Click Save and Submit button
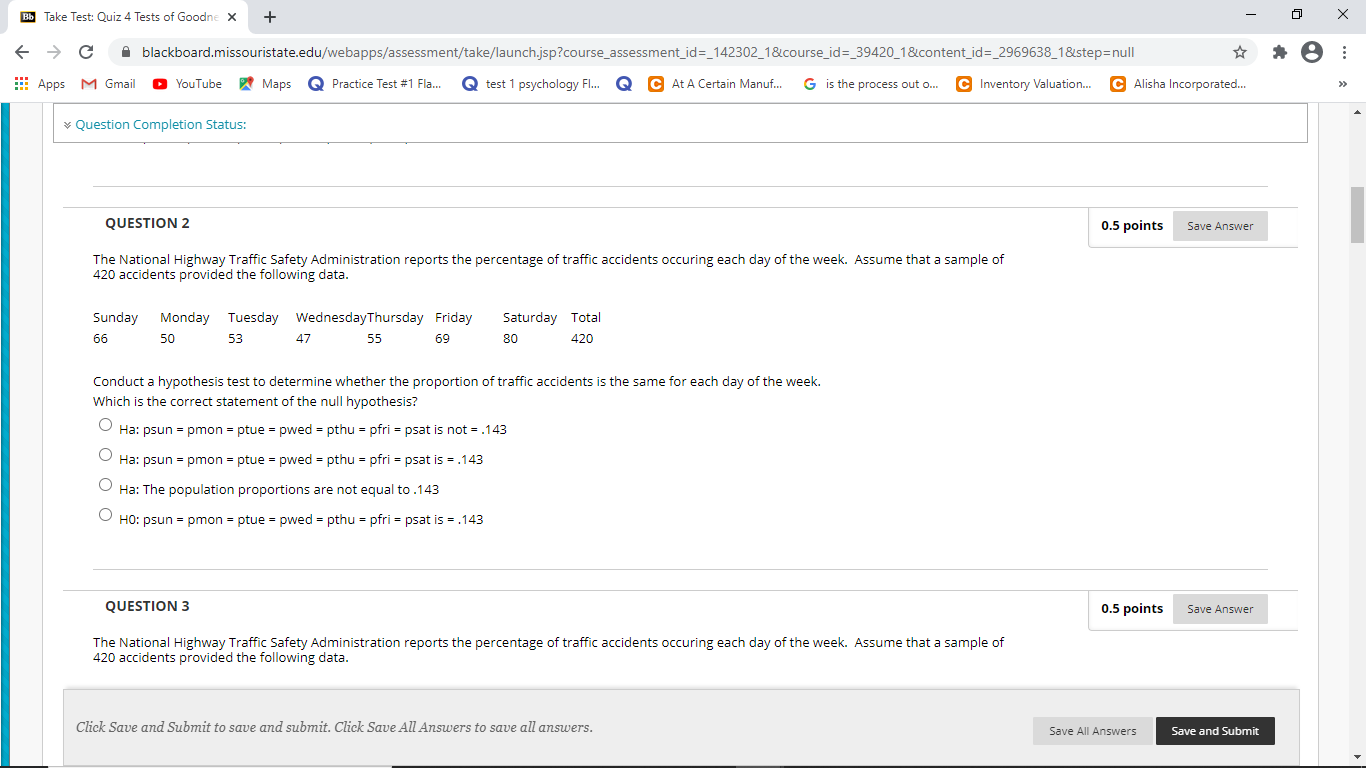Image resolution: width=1366 pixels, height=768 pixels. (x=1215, y=731)
